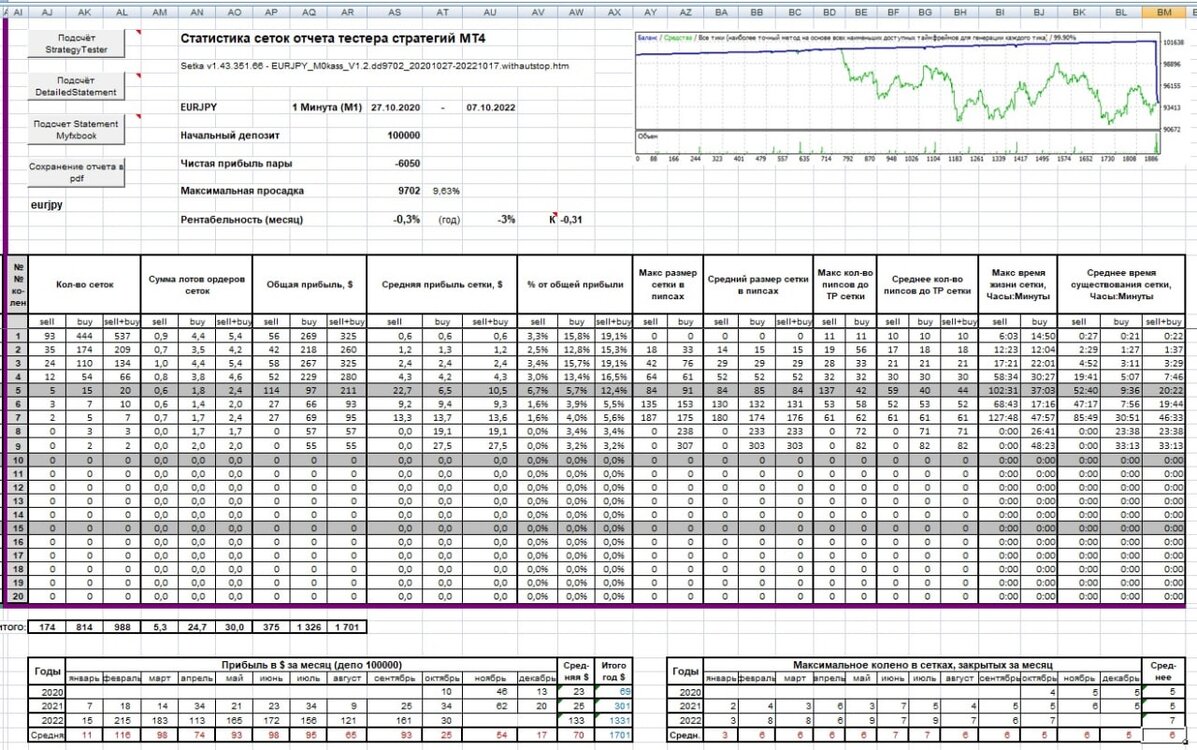Screen dimensions: 1197x750
Task: Select end date 07.10.2022 cell
Action: click(491, 108)
